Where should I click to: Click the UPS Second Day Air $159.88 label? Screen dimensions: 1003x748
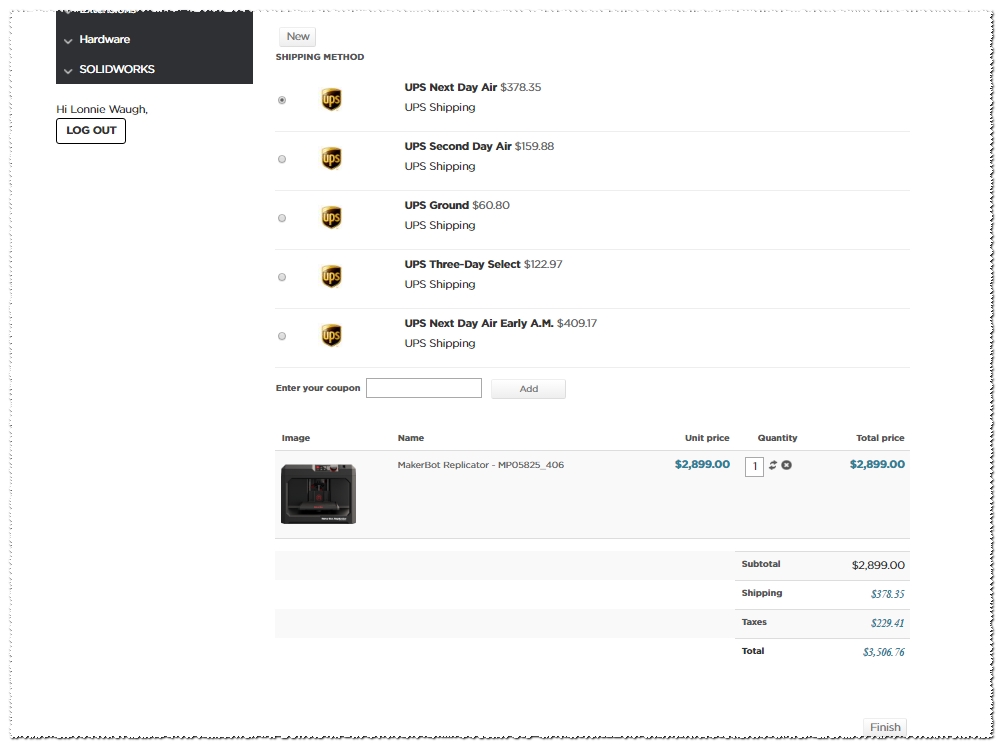(x=479, y=146)
